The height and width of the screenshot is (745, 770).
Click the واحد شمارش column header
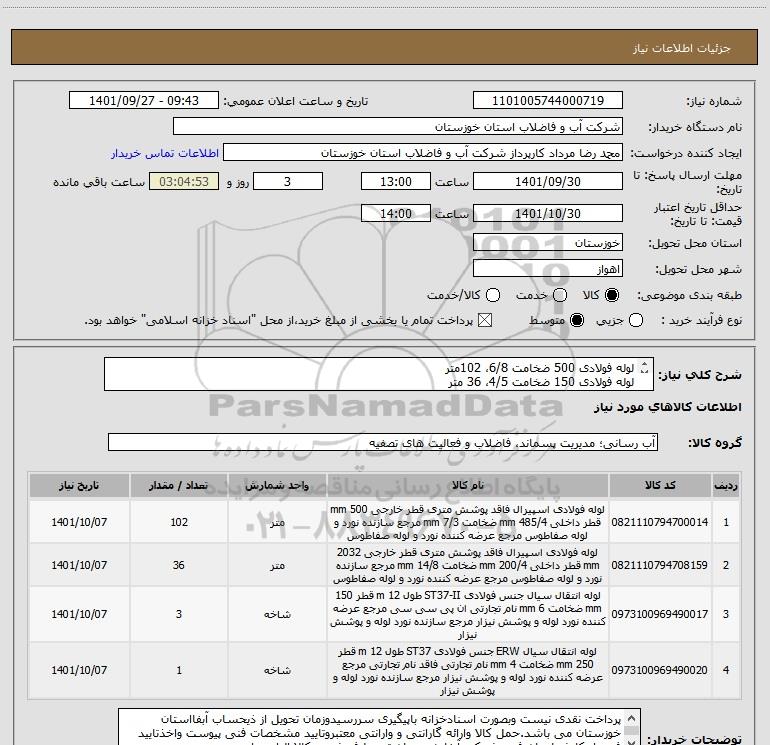(277, 485)
